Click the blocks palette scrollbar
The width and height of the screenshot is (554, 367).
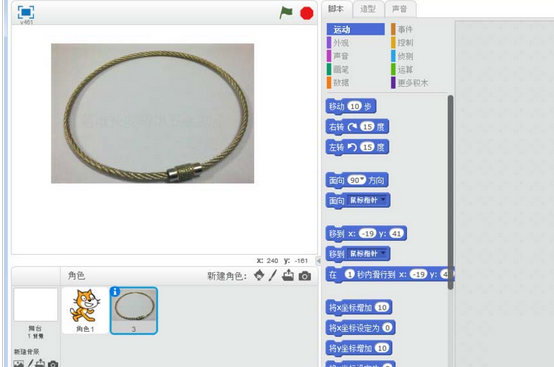450,193
